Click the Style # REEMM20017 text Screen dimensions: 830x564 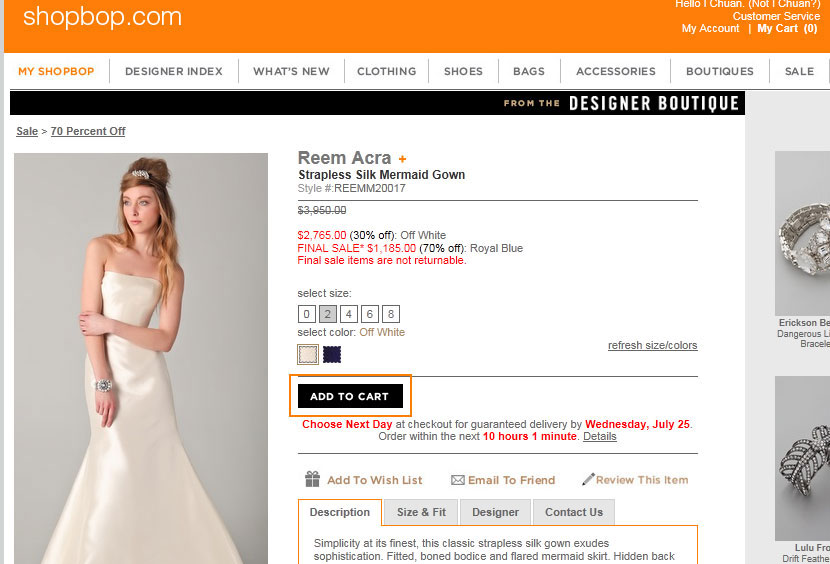[351, 189]
